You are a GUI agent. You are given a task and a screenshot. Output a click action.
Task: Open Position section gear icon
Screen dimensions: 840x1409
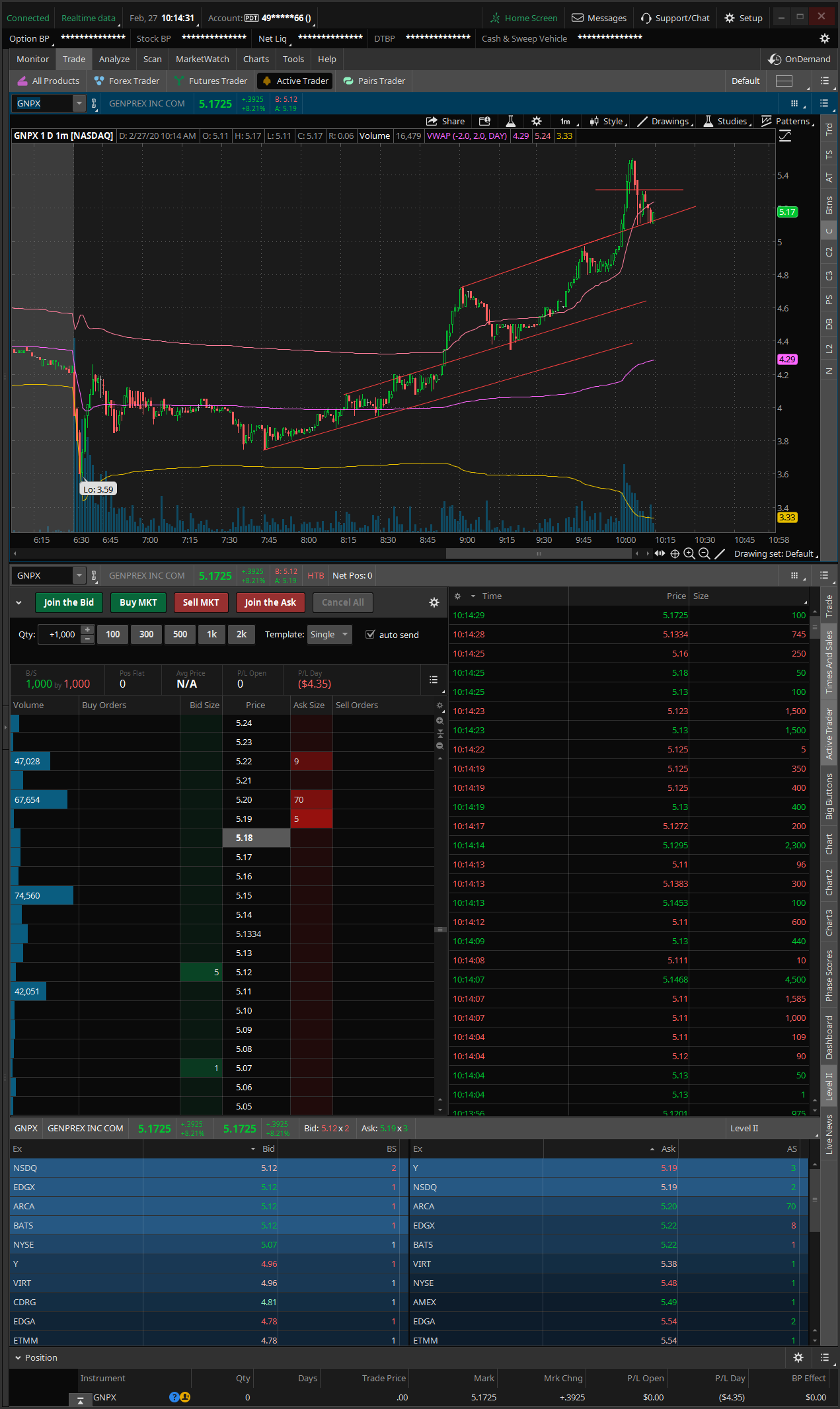[x=798, y=1357]
